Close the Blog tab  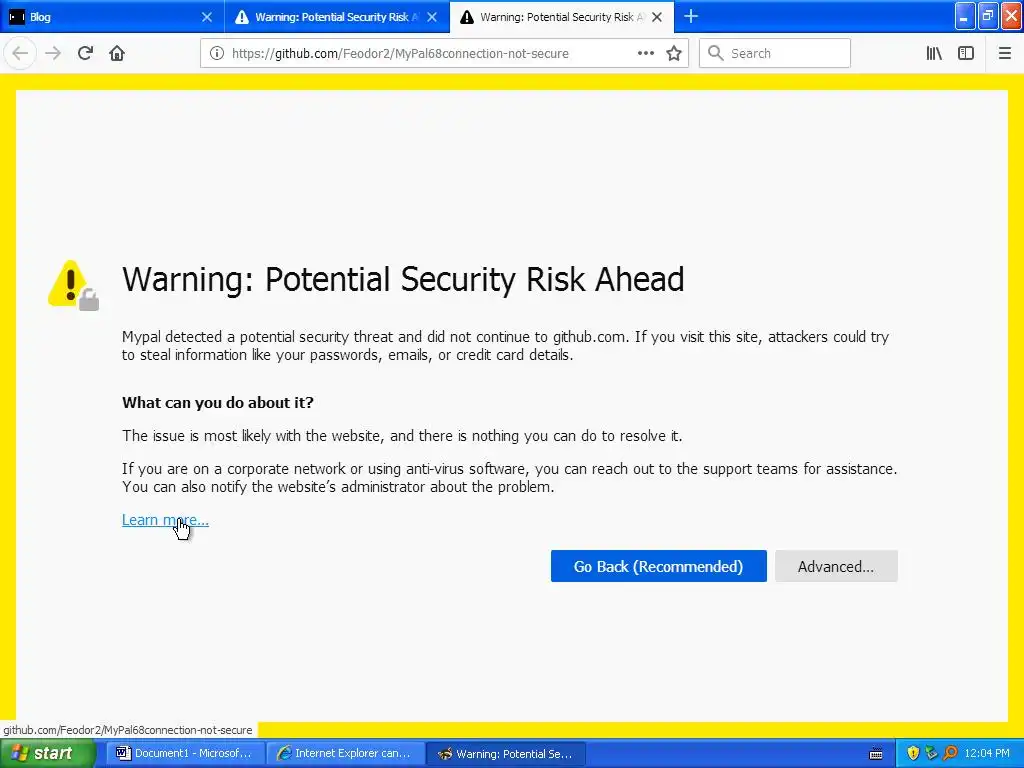coord(206,17)
